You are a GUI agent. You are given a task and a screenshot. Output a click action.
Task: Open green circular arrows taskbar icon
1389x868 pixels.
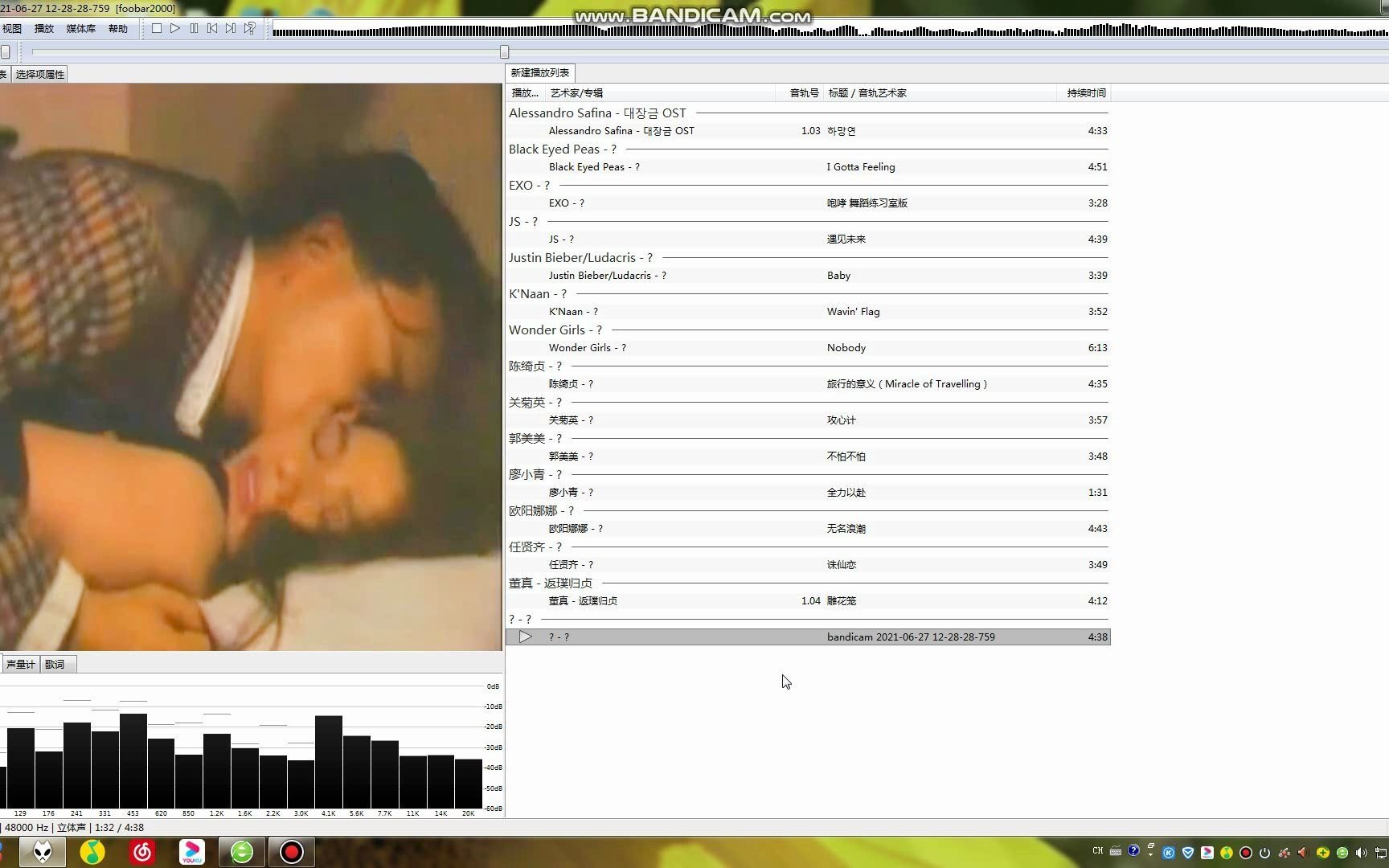click(241, 851)
